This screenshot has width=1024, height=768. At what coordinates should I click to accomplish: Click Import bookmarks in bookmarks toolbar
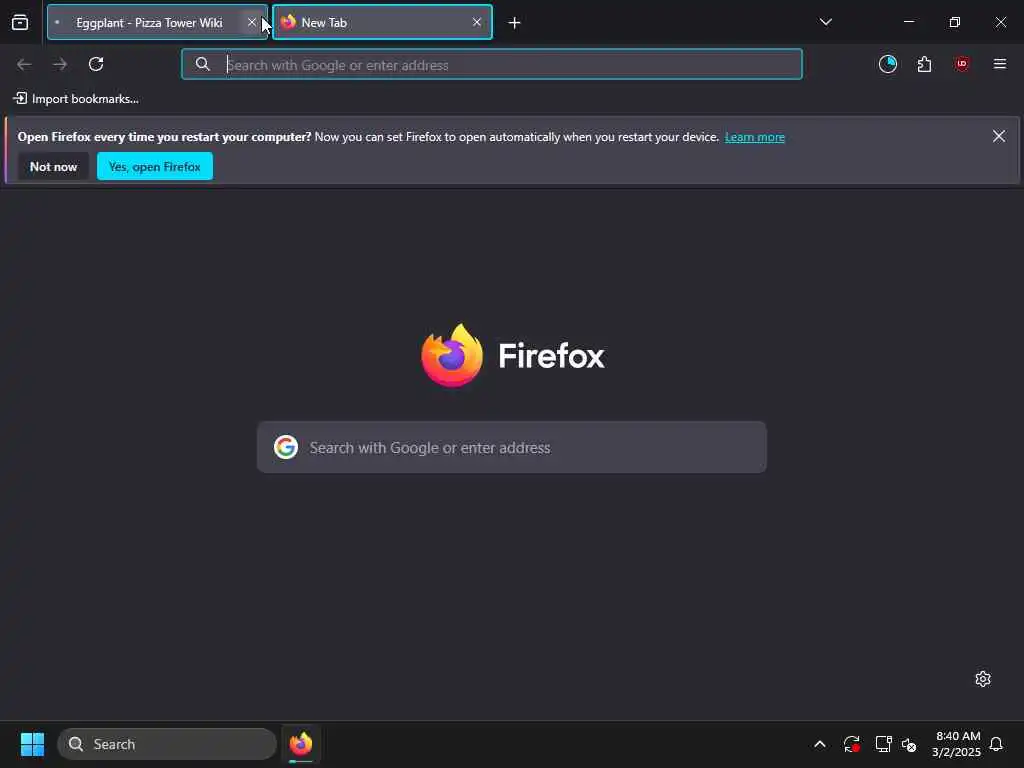pos(76,99)
